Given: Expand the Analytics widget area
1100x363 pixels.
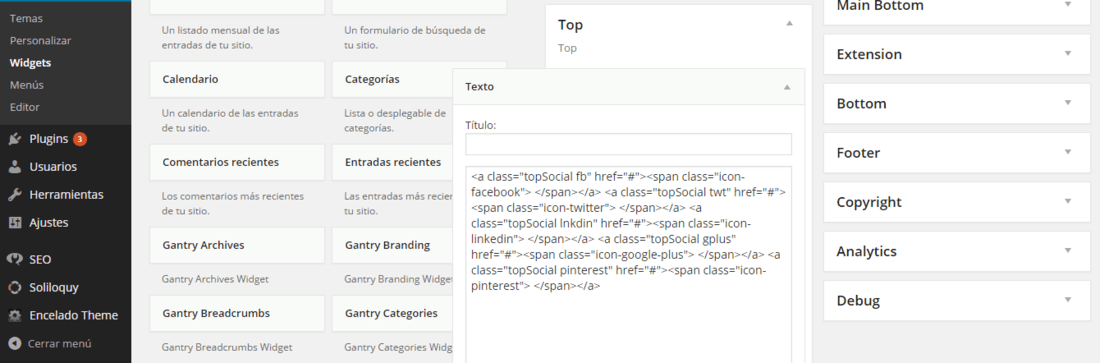Looking at the screenshot, I should click(1068, 250).
